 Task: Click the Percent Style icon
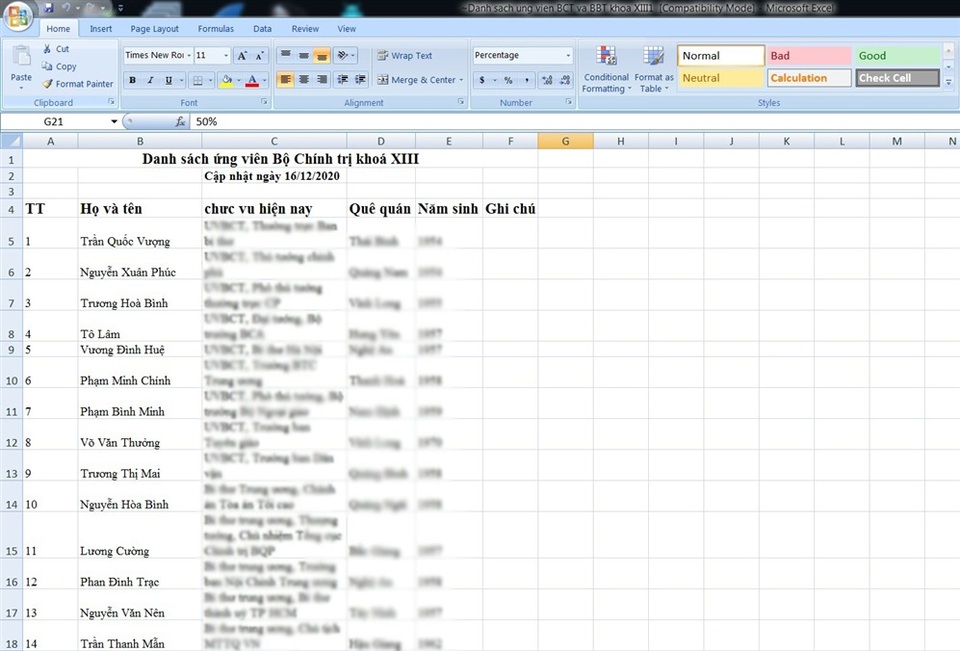[x=508, y=80]
